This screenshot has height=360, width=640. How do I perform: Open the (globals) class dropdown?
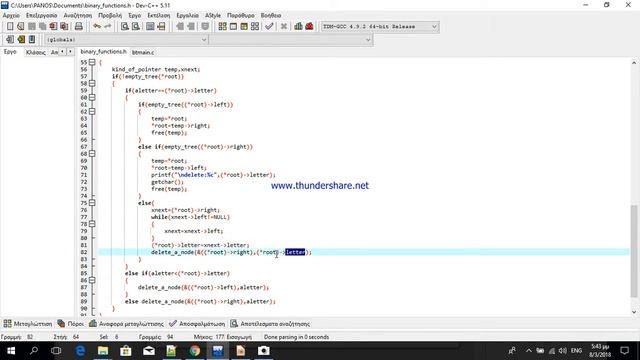(127, 40)
